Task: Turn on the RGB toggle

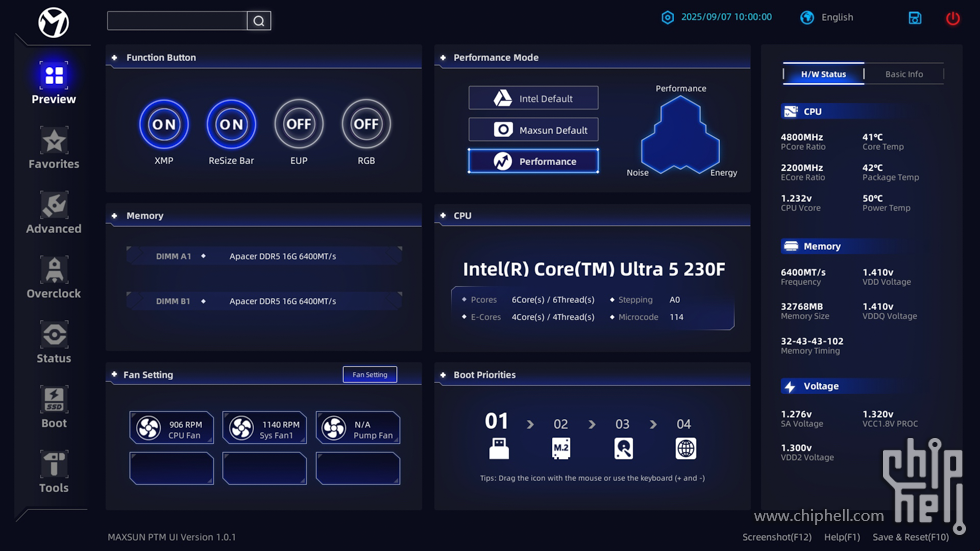Action: point(366,124)
